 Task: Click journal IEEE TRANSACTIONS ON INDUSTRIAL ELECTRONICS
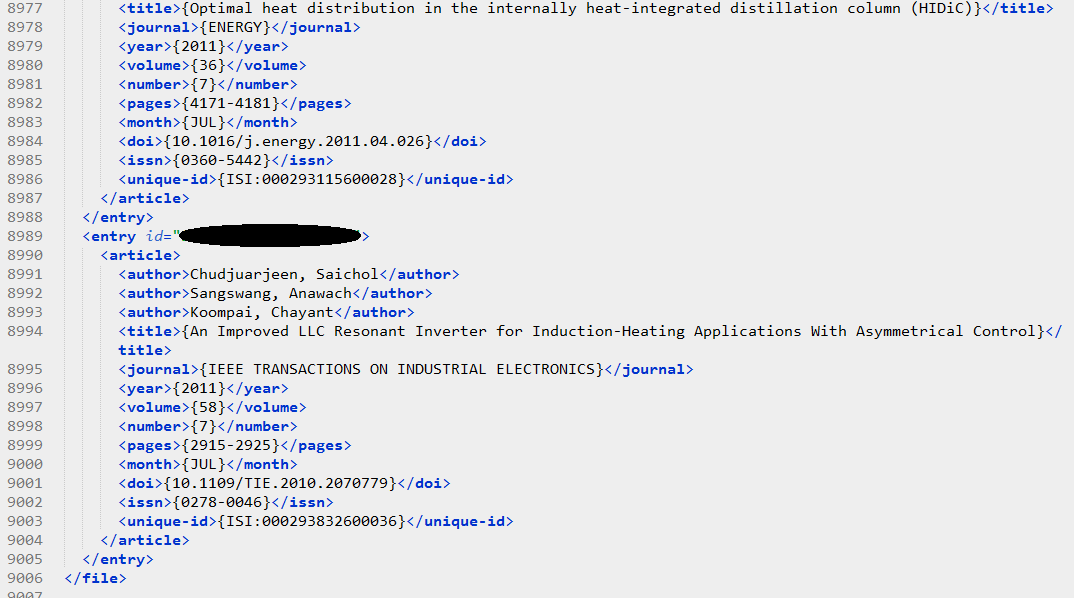point(401,369)
